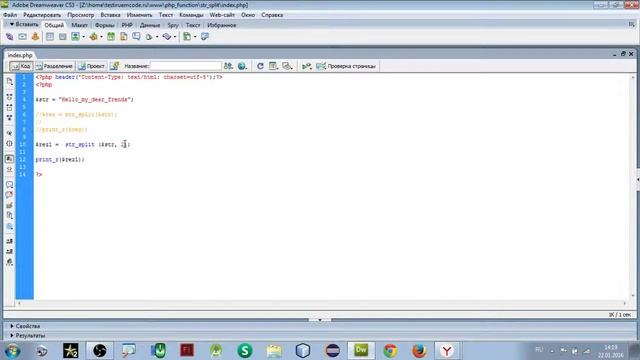Insert a Hyperlink from the Common bar
The width and height of the screenshot is (640, 360).
[x=9, y=37]
